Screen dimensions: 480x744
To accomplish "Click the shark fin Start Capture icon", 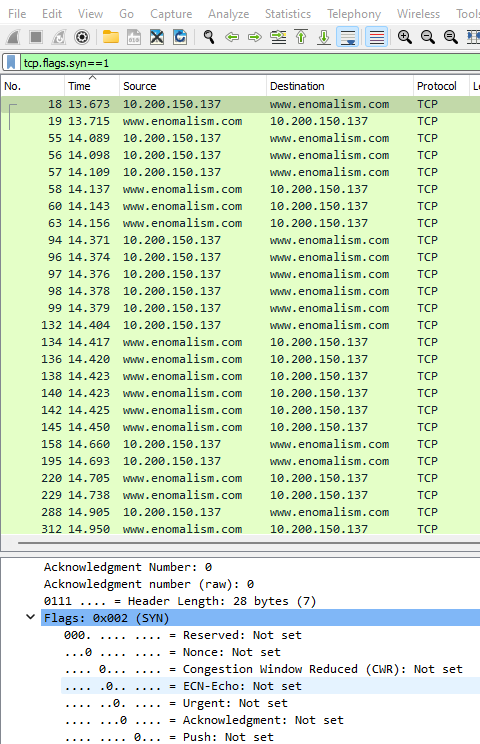I will click(13, 37).
